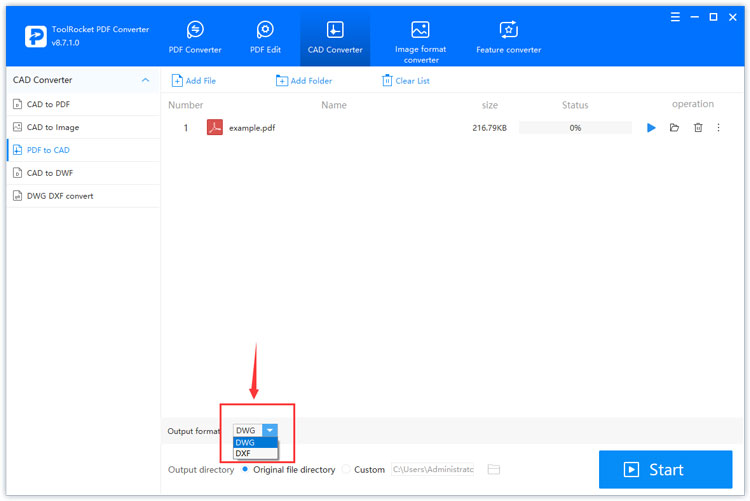Select the PDF to CAD sidebar item
The width and height of the screenshot is (750, 501).
point(84,150)
